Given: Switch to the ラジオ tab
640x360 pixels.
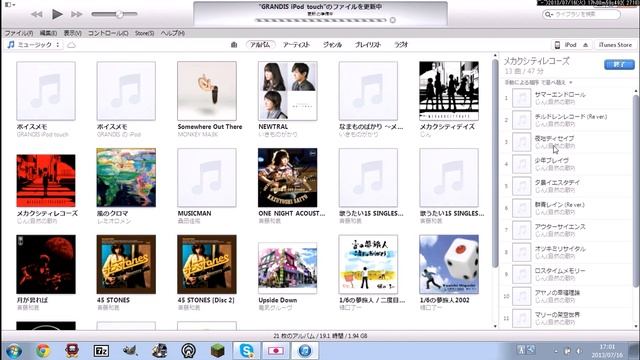Looking at the screenshot, I should coord(401,44).
